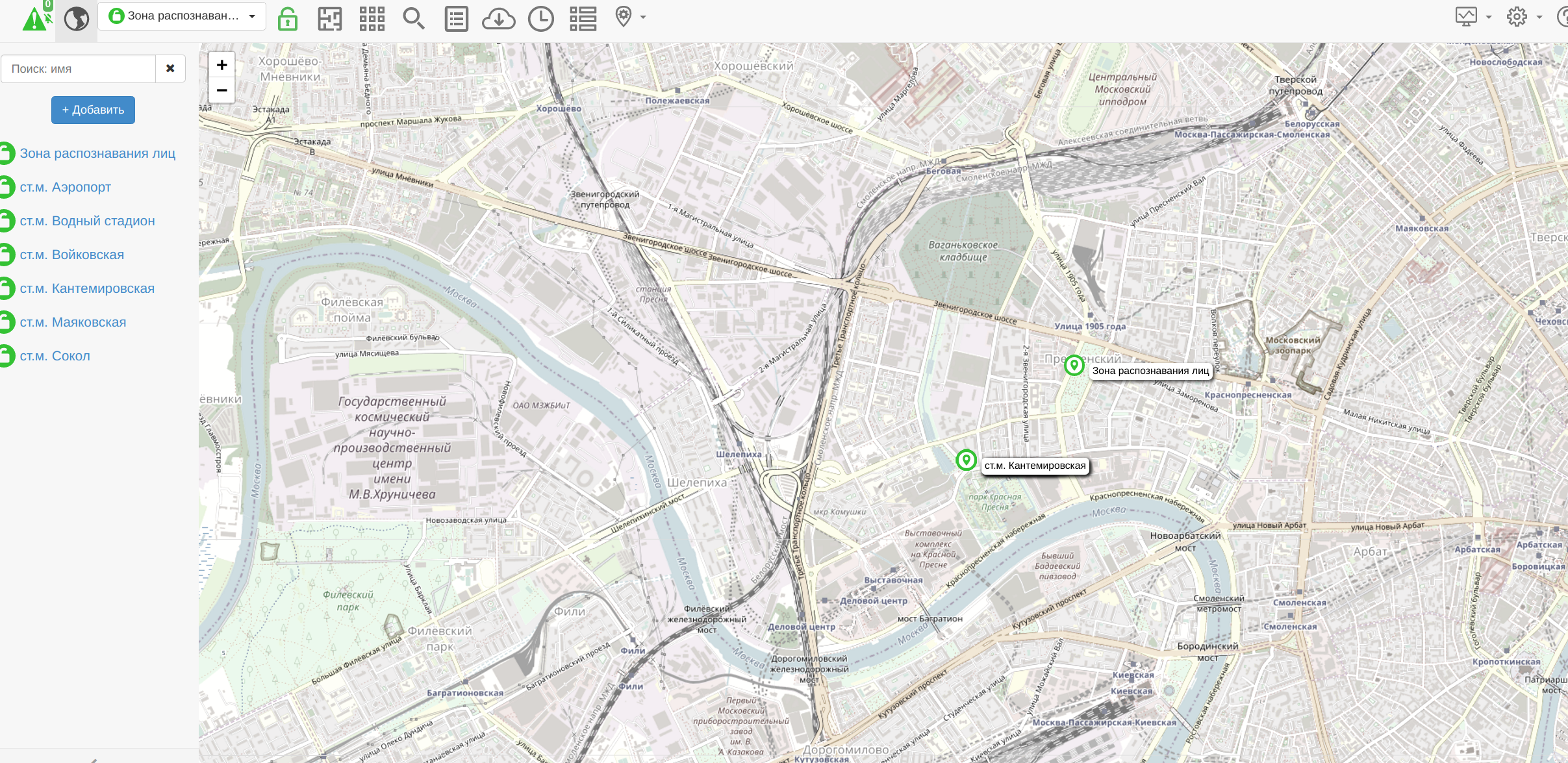Open the event log list icon
Screen dimensions: 1568x763
click(x=457, y=19)
